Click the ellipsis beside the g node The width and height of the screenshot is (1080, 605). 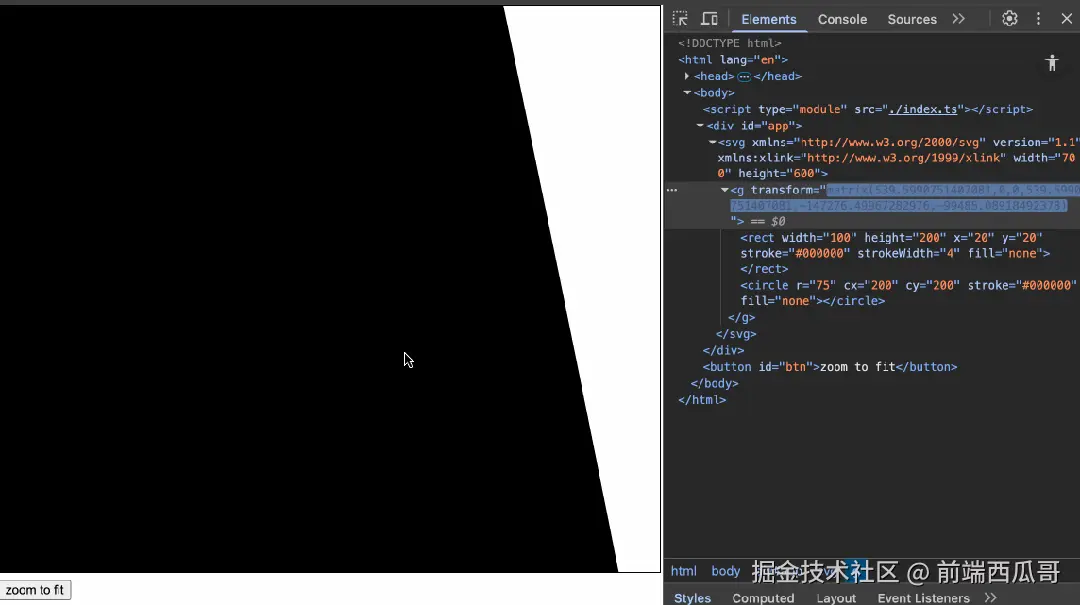(672, 190)
